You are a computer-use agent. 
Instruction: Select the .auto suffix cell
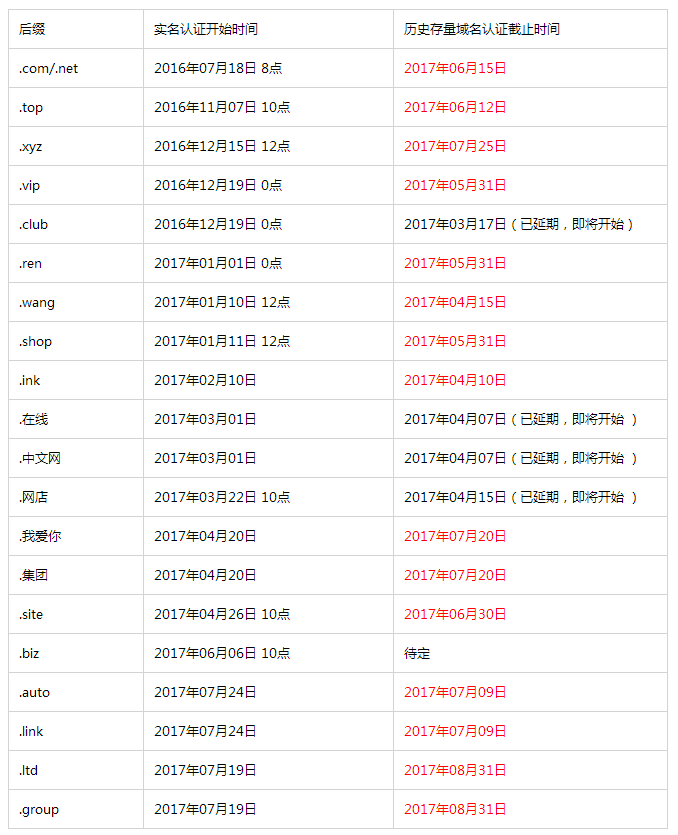pyautogui.click(x=34, y=692)
